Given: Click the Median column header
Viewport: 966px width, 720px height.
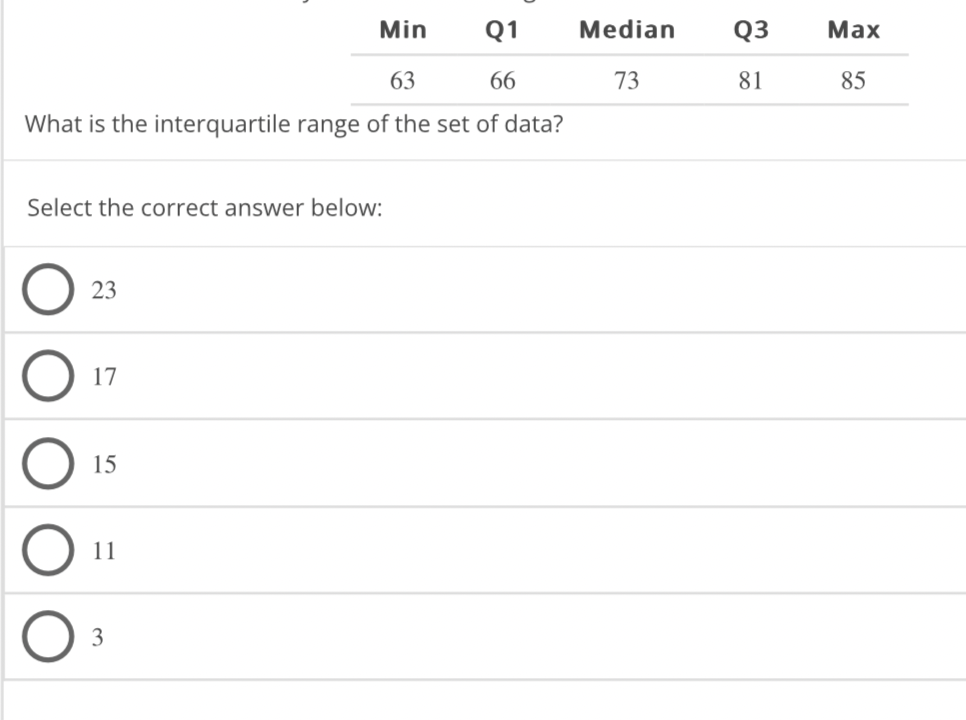Looking at the screenshot, I should [627, 30].
